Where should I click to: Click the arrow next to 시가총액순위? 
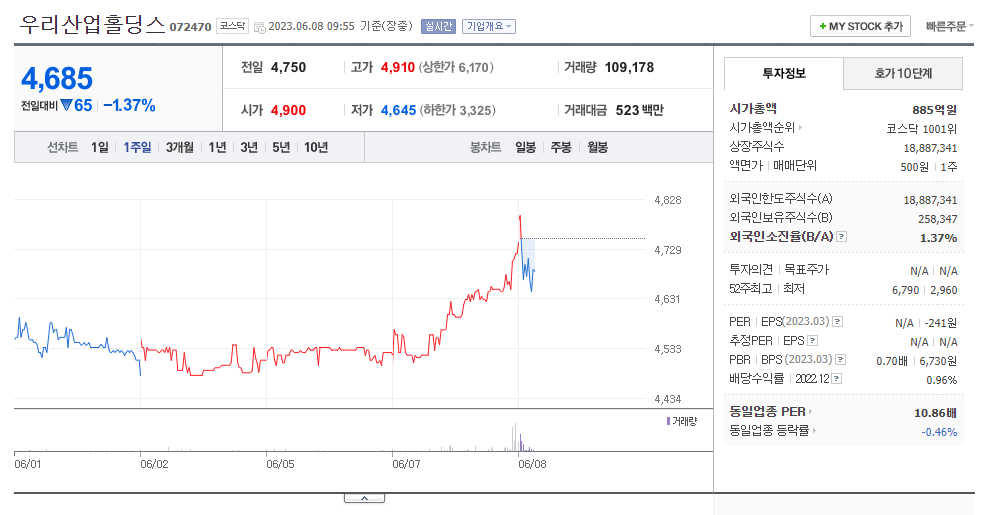[x=801, y=128]
